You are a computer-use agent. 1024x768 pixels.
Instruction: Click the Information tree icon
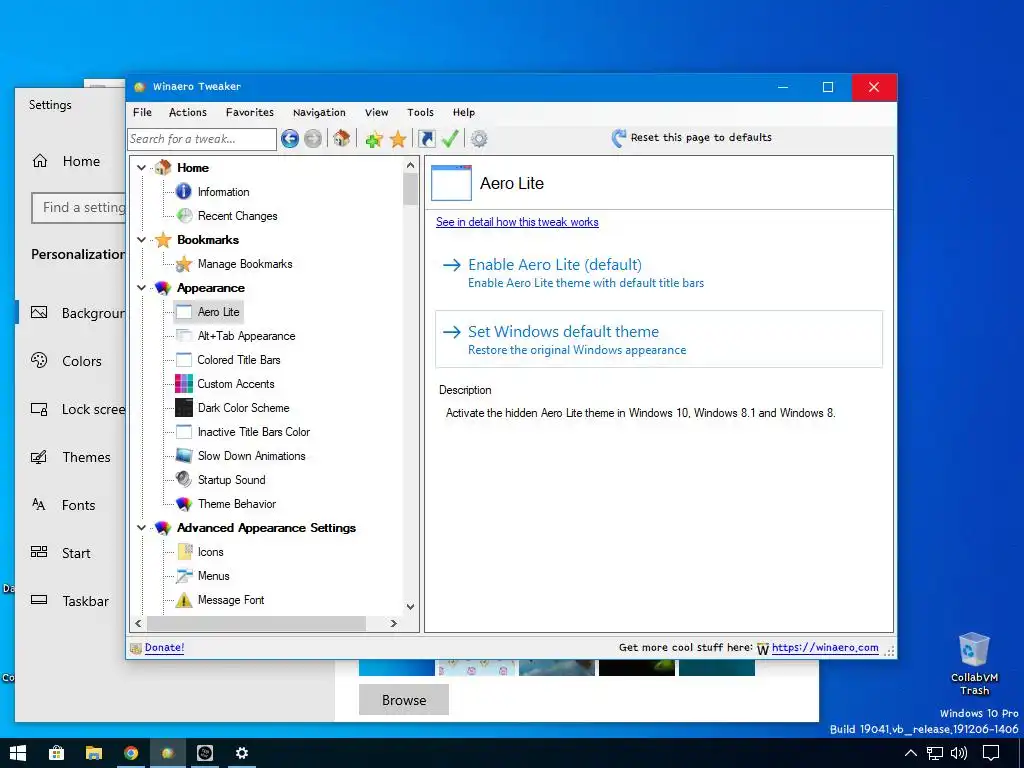(184, 191)
